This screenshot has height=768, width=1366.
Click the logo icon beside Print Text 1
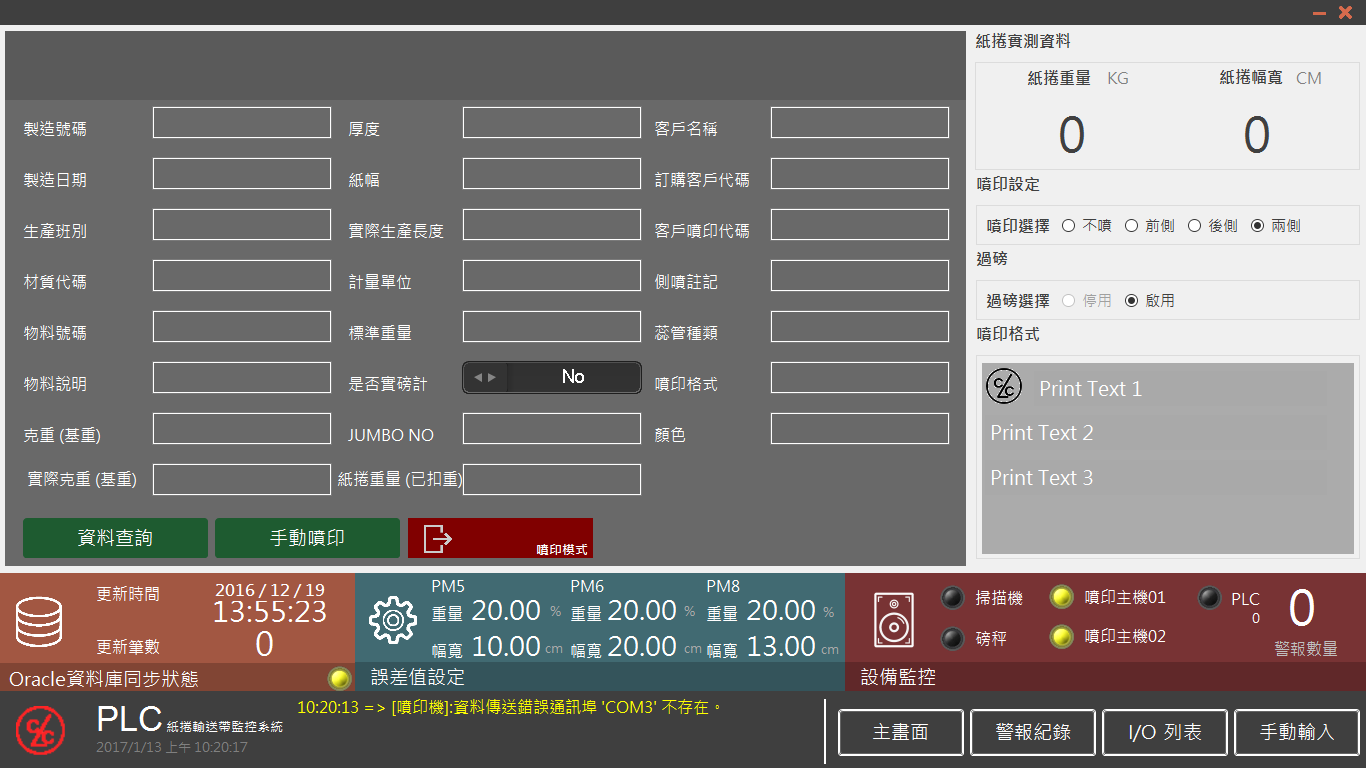(x=1004, y=386)
